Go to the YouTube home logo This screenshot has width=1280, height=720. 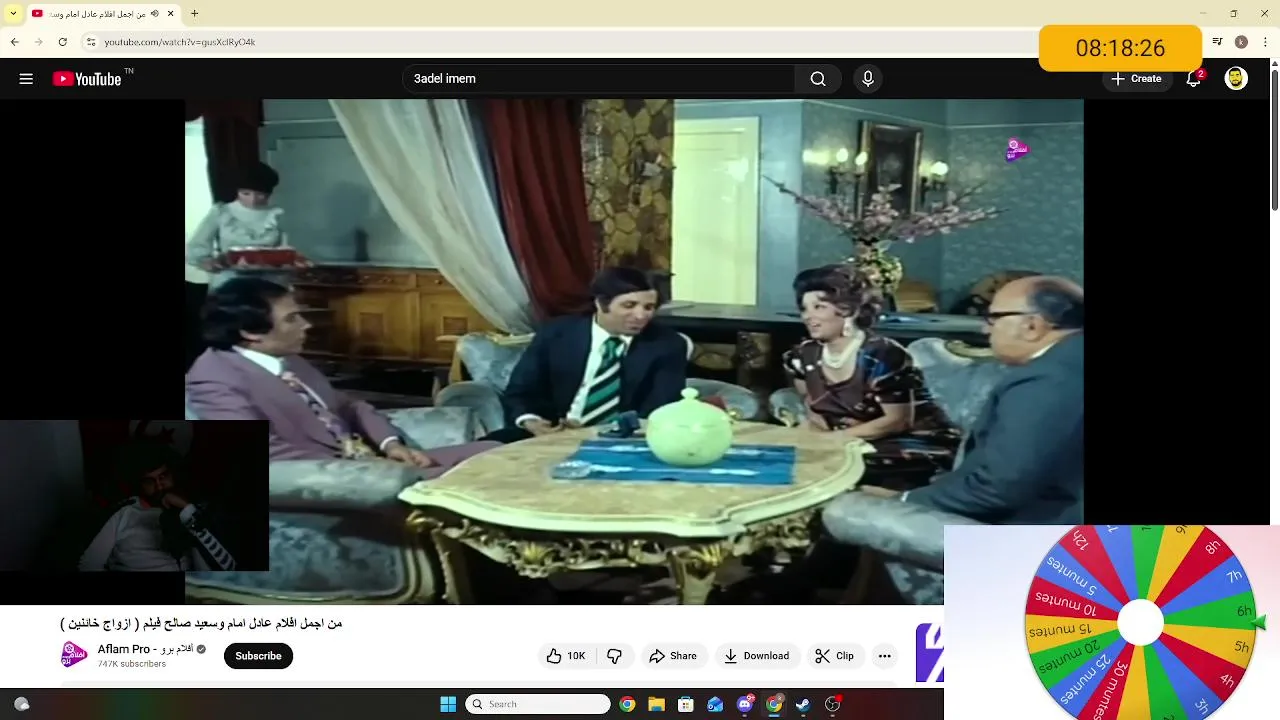[87, 79]
